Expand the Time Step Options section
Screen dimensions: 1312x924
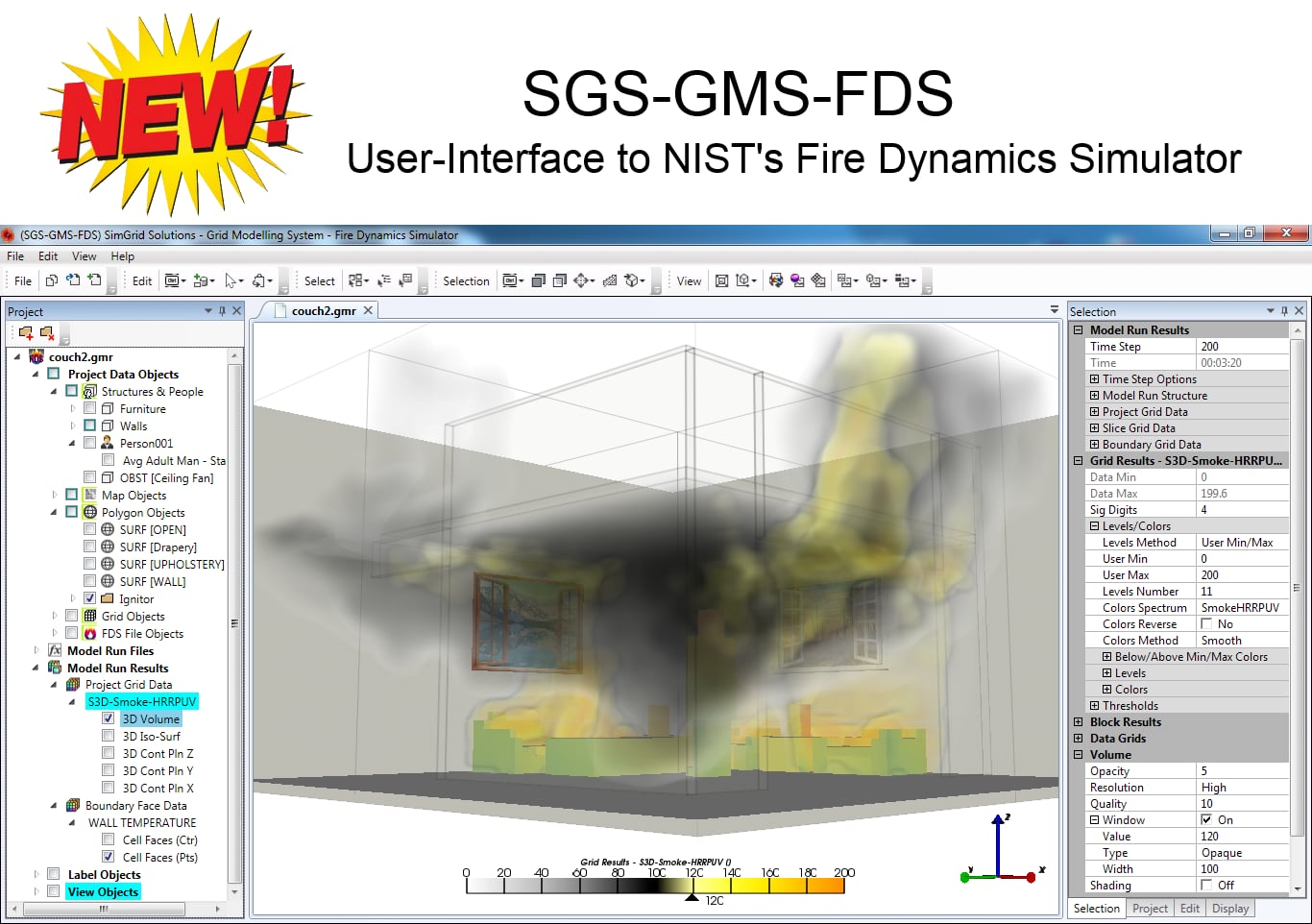pos(1094,378)
